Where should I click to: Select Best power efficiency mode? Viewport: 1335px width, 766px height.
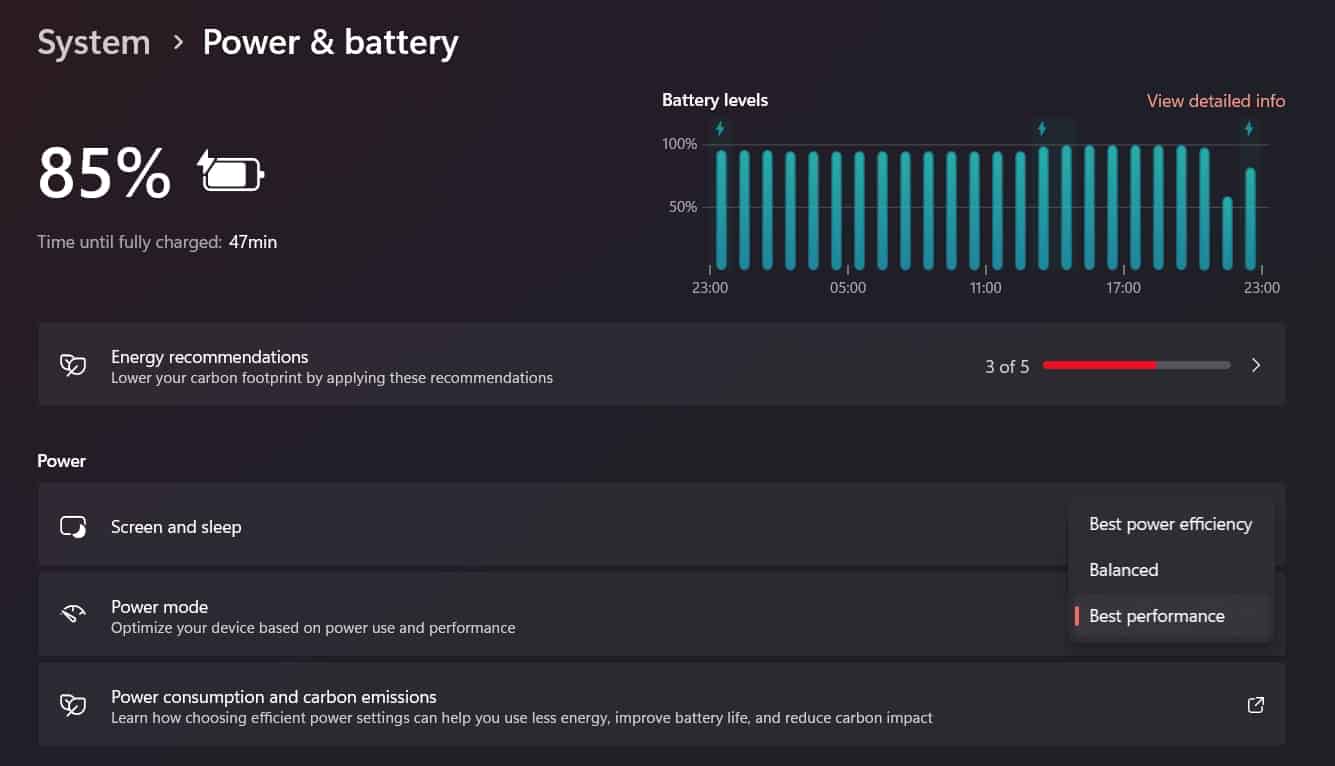1170,524
